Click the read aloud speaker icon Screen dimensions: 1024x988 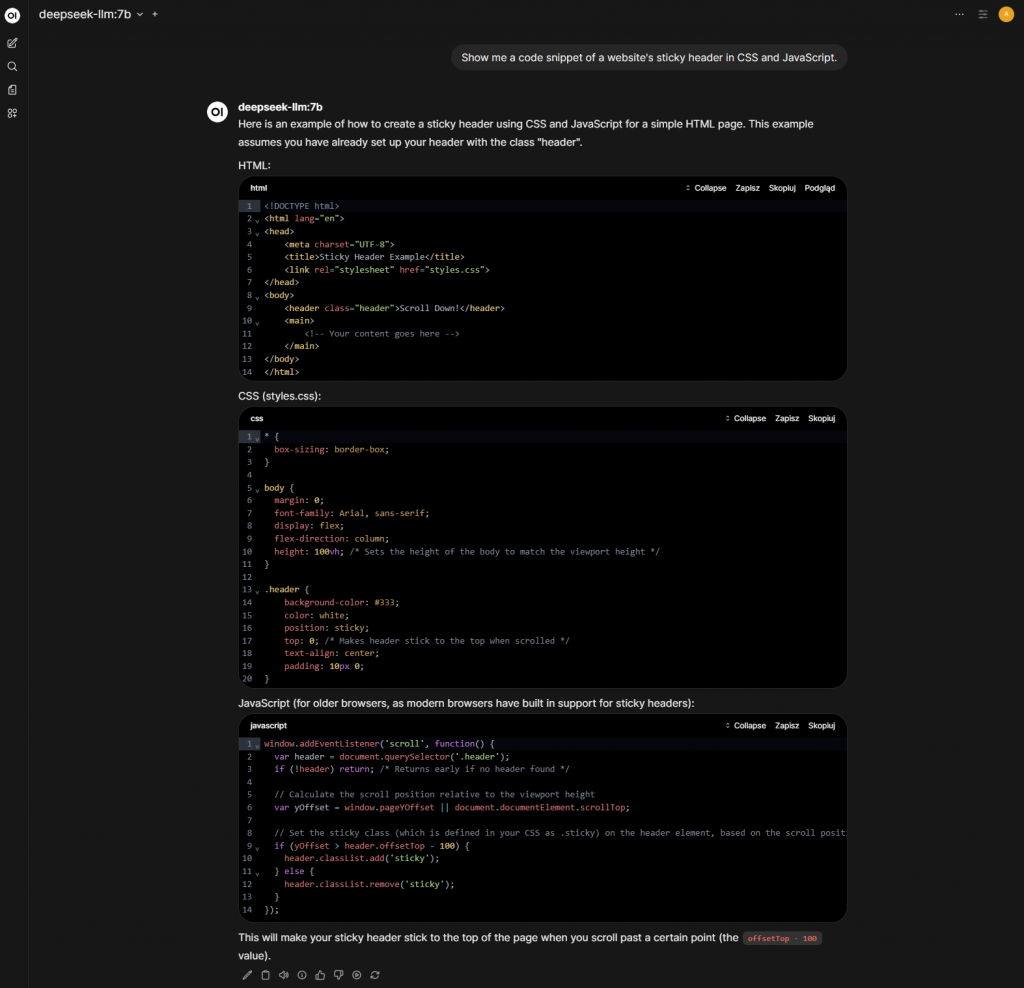pyautogui.click(x=283, y=975)
